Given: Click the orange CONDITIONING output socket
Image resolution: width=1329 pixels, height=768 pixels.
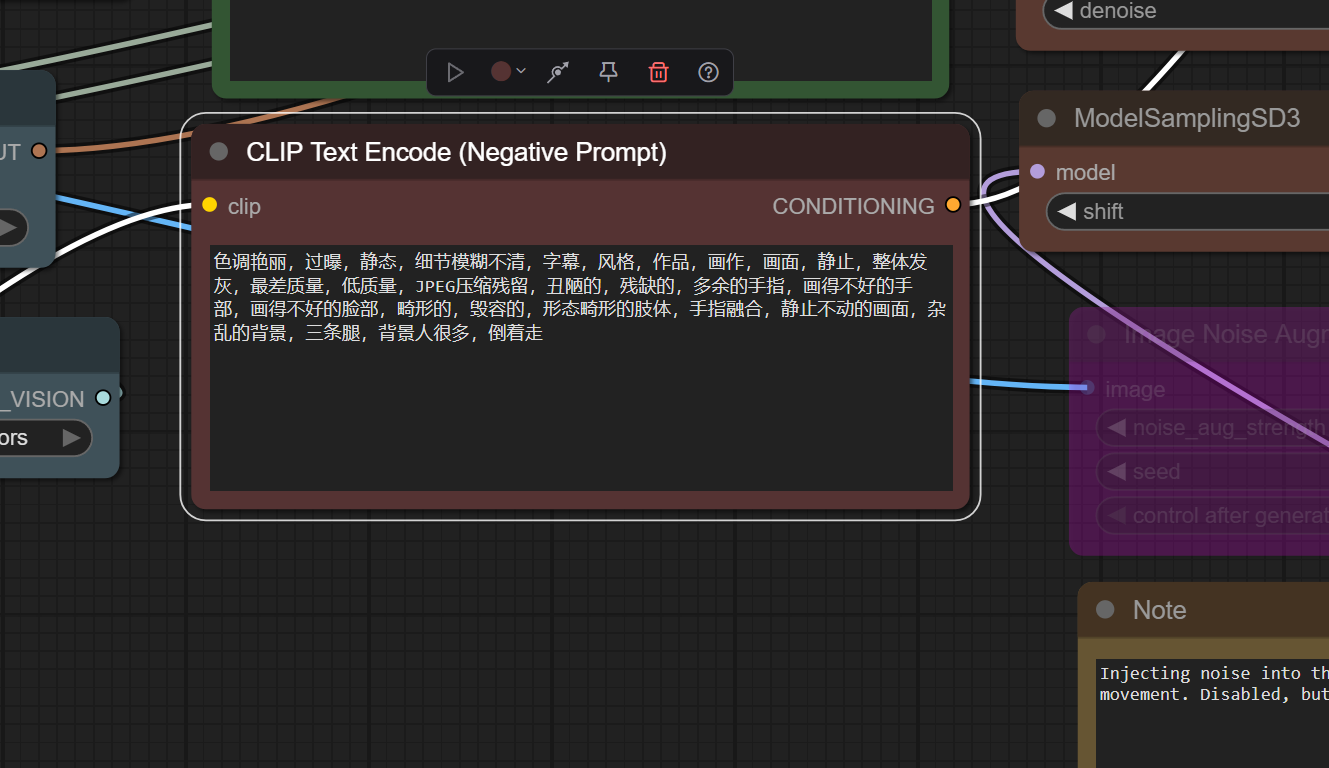Looking at the screenshot, I should pyautogui.click(x=953, y=205).
